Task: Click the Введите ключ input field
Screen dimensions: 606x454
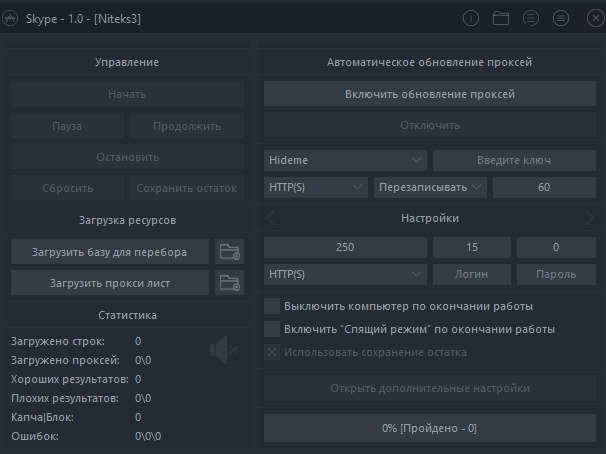Action: coord(515,160)
